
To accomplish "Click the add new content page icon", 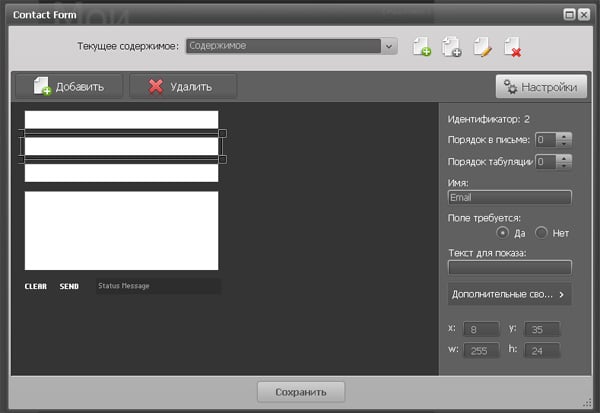I will [422, 46].
